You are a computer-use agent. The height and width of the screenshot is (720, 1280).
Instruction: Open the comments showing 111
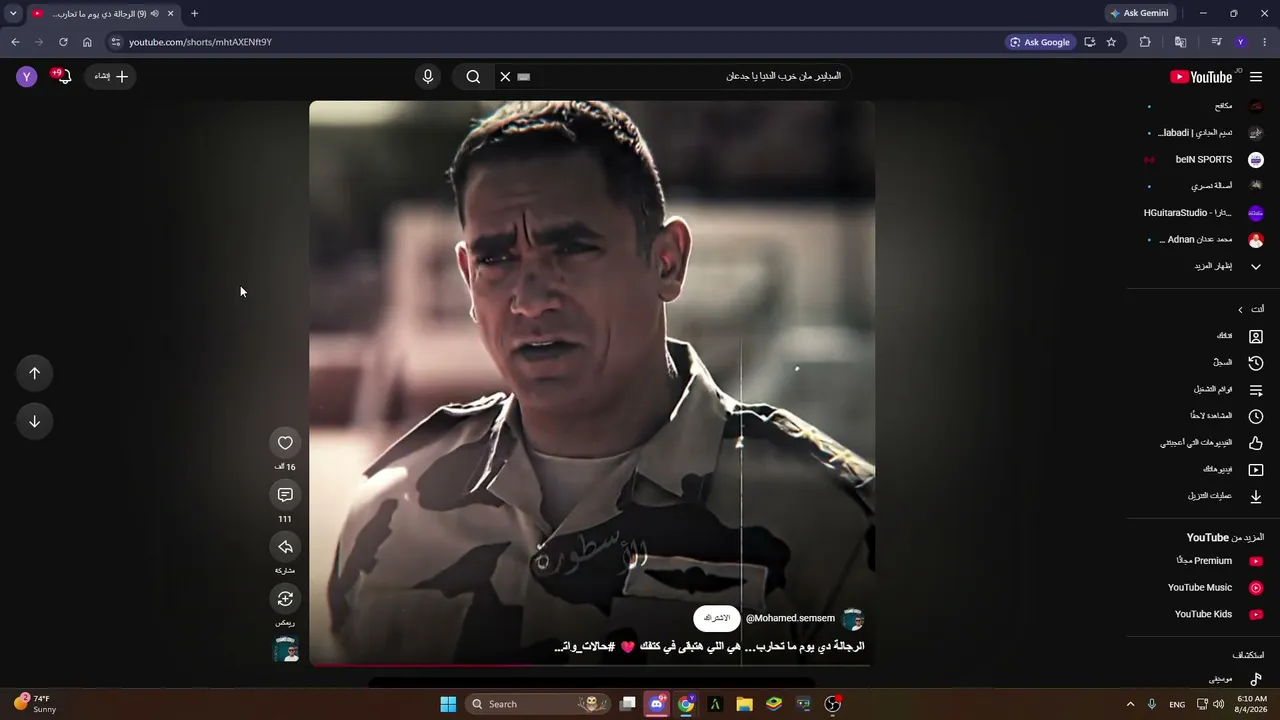click(x=285, y=495)
